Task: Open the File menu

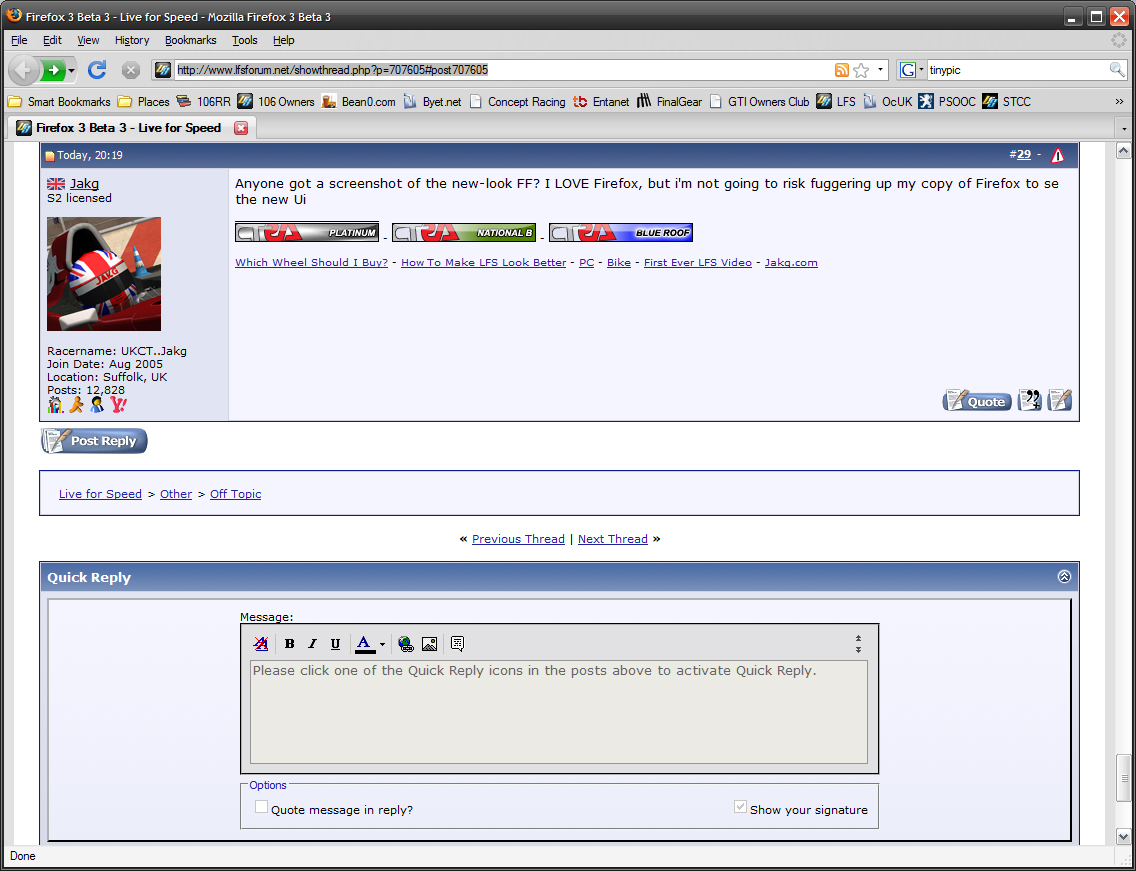Action: pyautogui.click(x=19, y=41)
